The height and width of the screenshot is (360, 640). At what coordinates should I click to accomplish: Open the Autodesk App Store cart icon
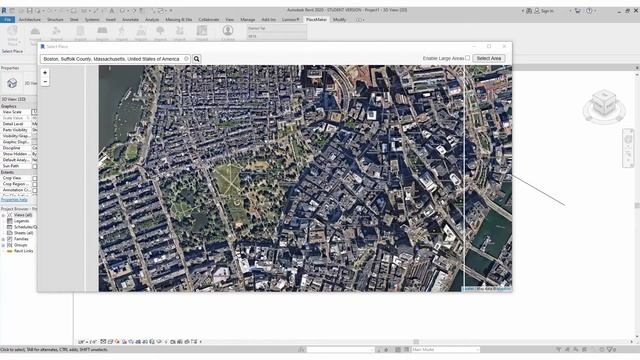[577, 11]
